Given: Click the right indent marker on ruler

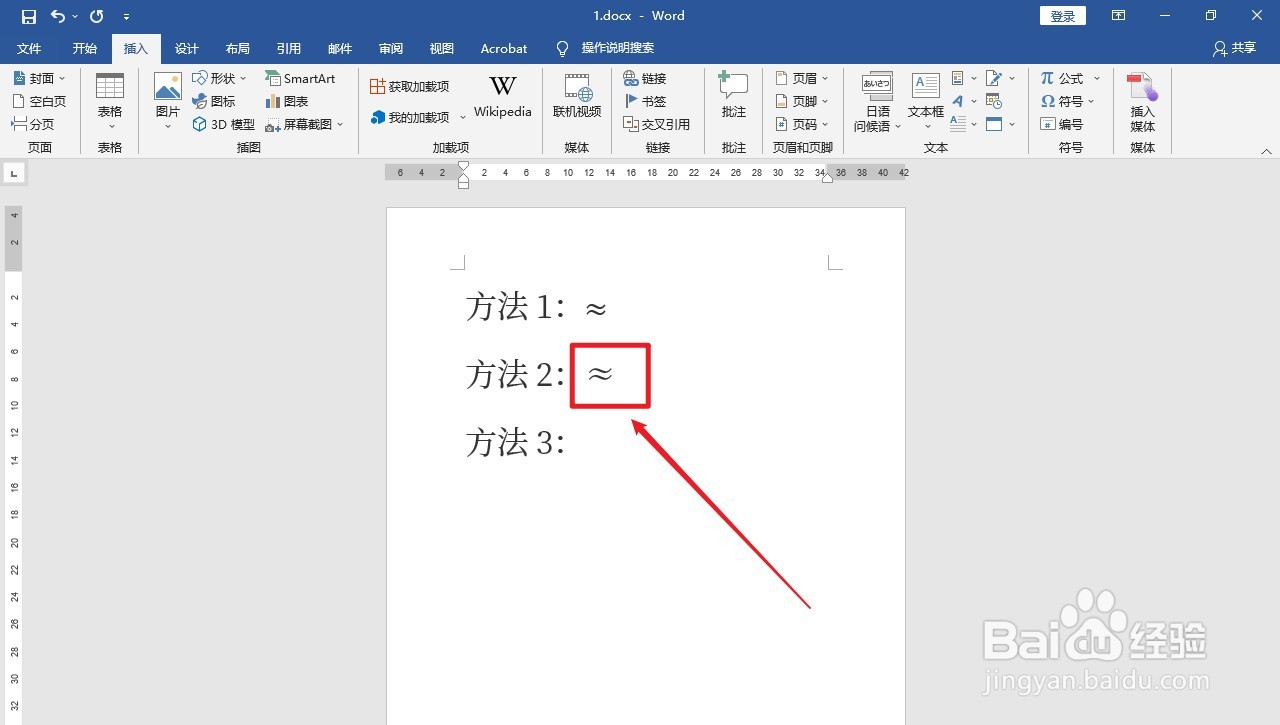Looking at the screenshot, I should coord(827,176).
